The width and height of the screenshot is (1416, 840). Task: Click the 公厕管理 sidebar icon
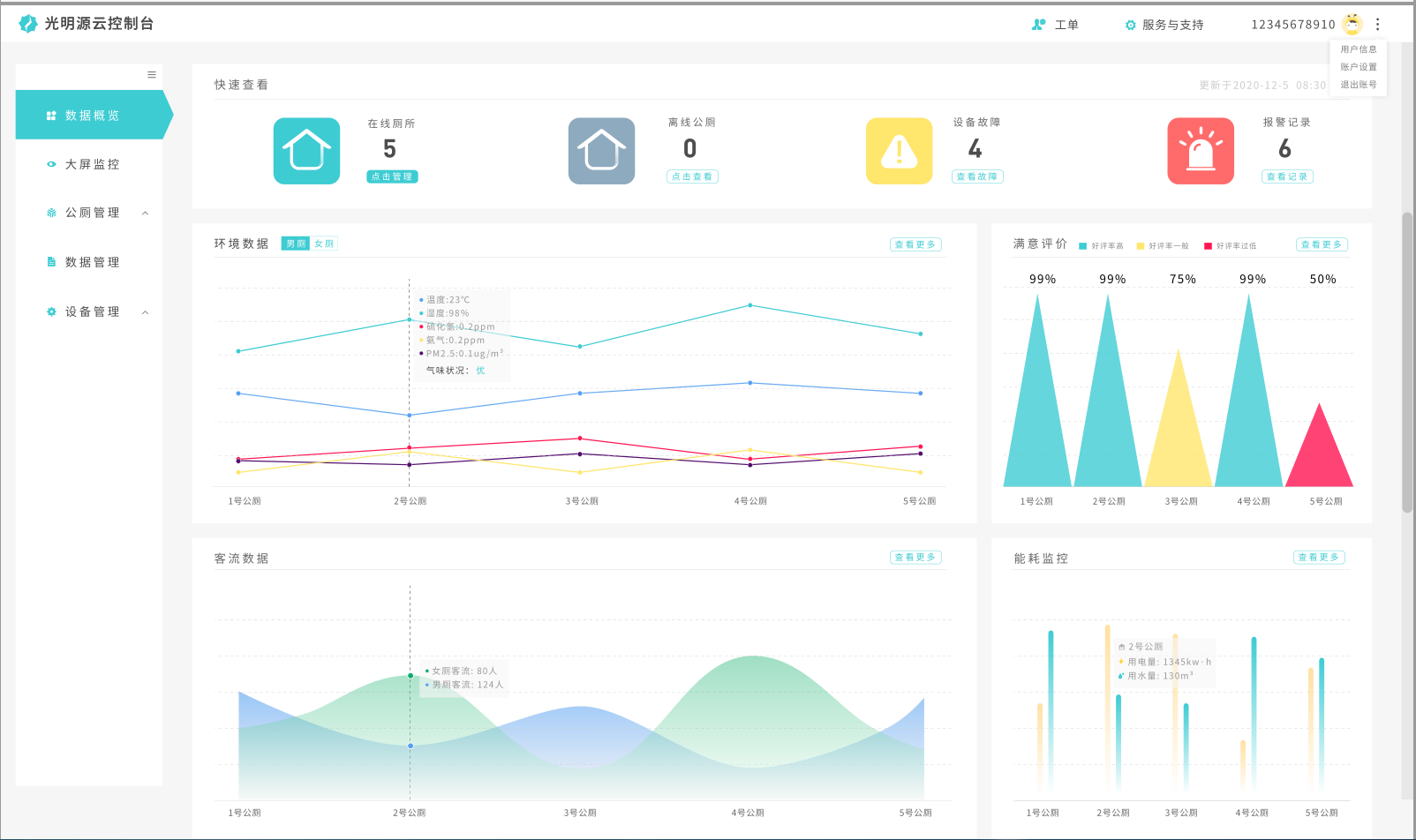(51, 213)
